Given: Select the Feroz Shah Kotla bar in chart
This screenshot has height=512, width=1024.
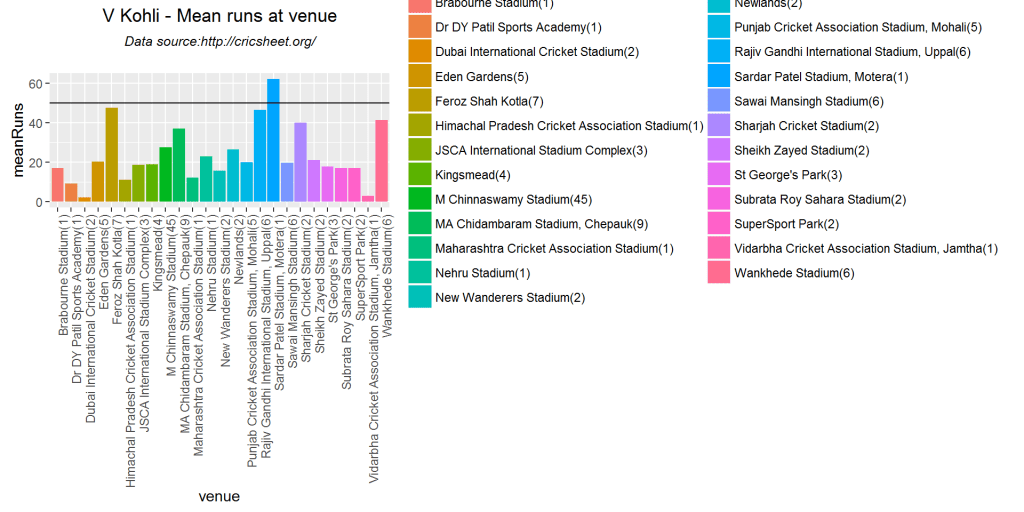Looking at the screenshot, I should pyautogui.click(x=112, y=155).
